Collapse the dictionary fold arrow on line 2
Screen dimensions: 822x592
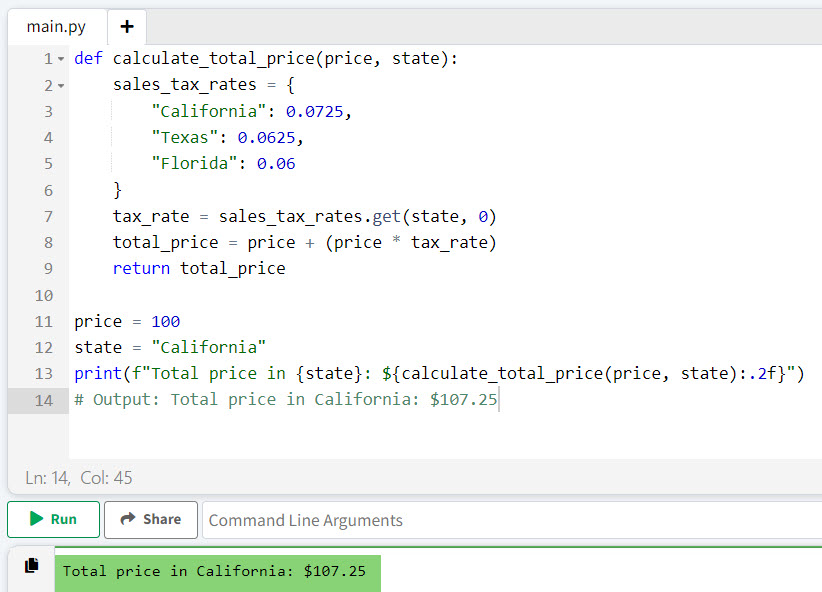[x=61, y=85]
